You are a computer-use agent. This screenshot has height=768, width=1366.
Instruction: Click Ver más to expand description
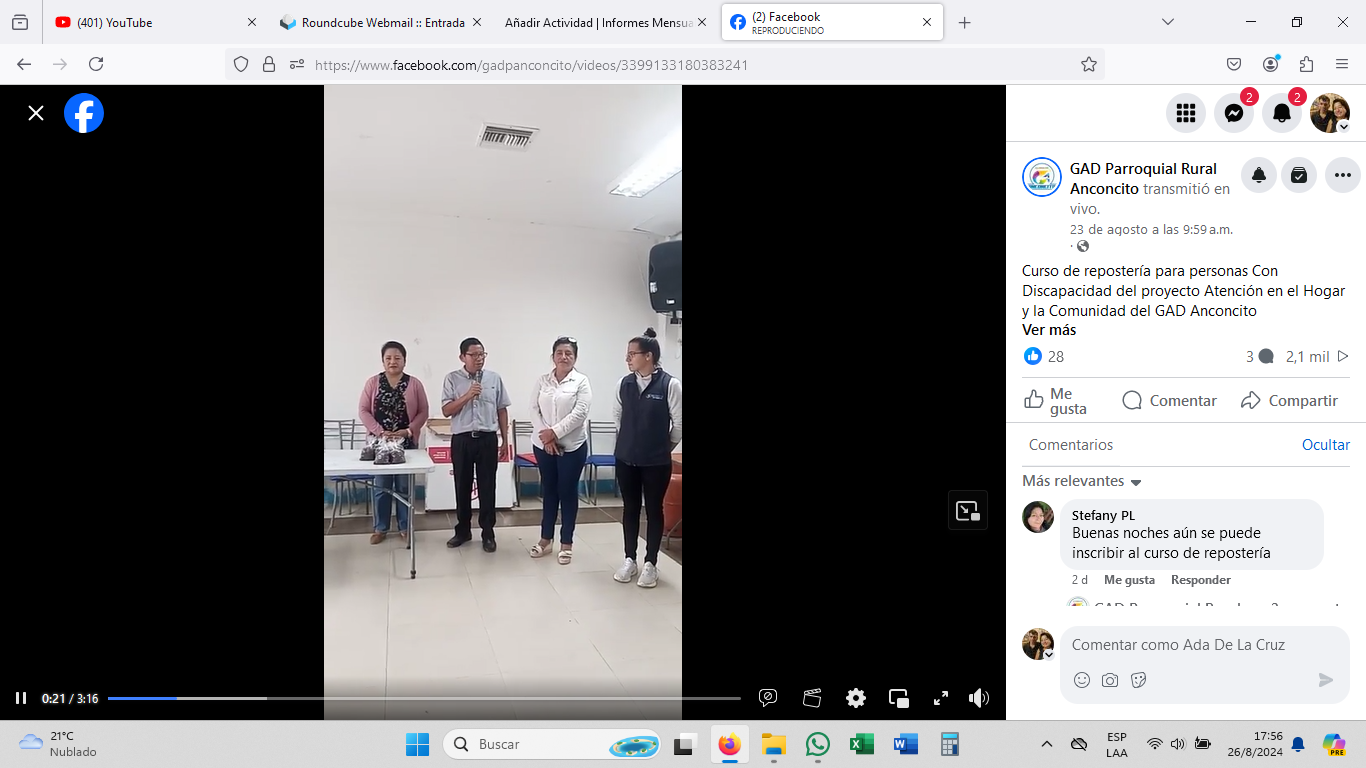1049,330
